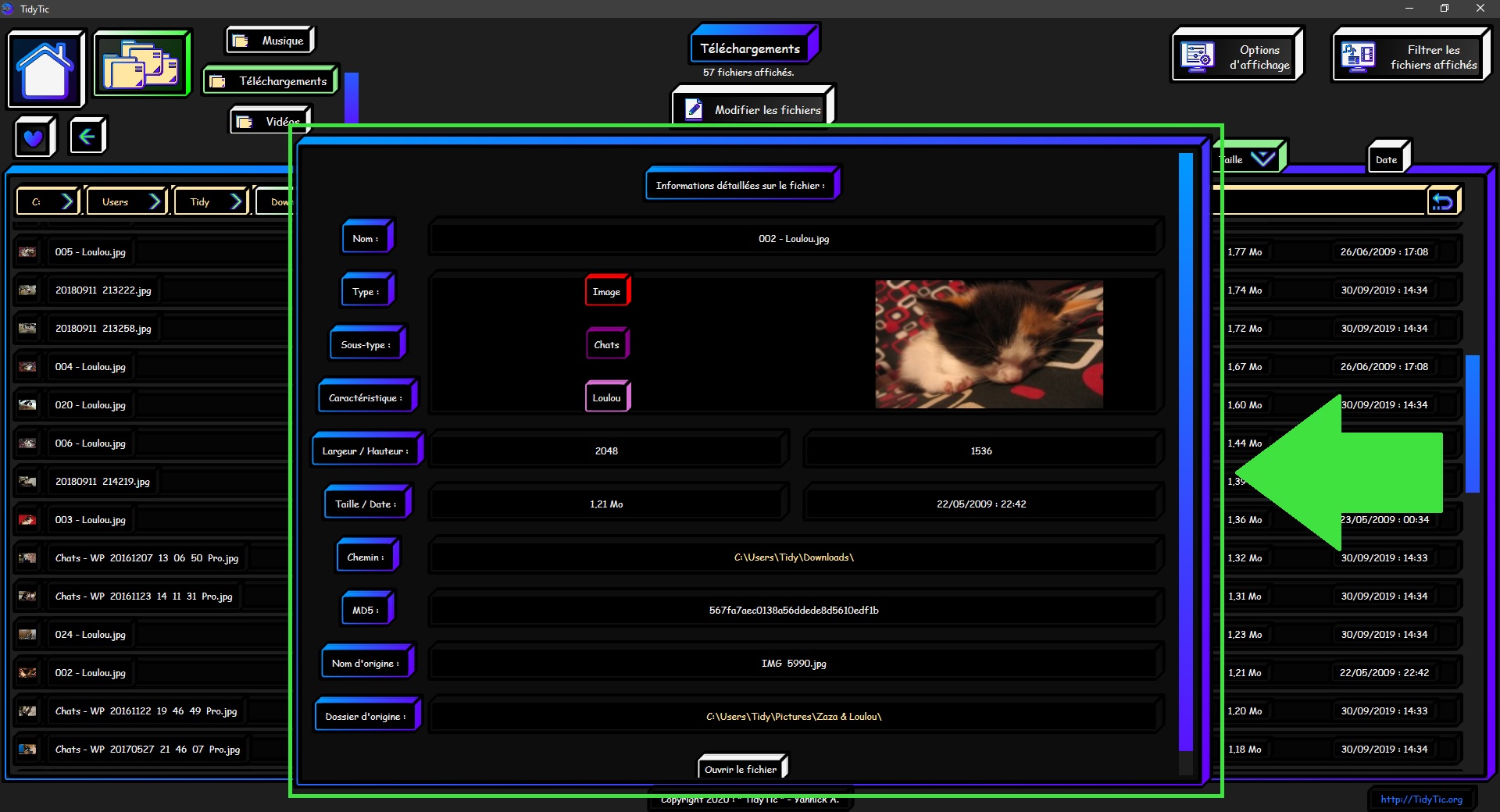Expand the C: breadcrumb chevron

click(x=67, y=202)
